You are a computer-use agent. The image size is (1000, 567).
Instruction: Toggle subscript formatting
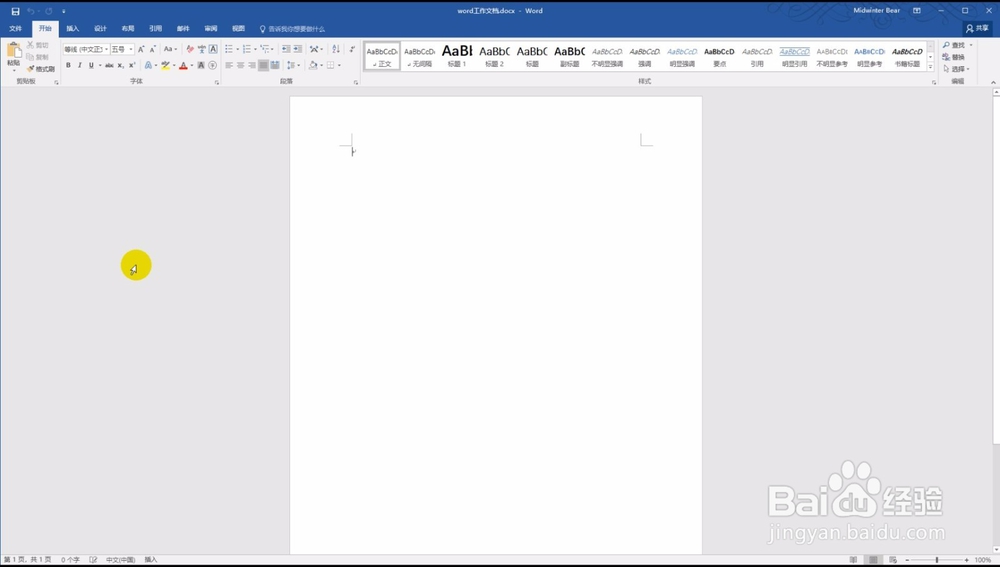coord(121,65)
